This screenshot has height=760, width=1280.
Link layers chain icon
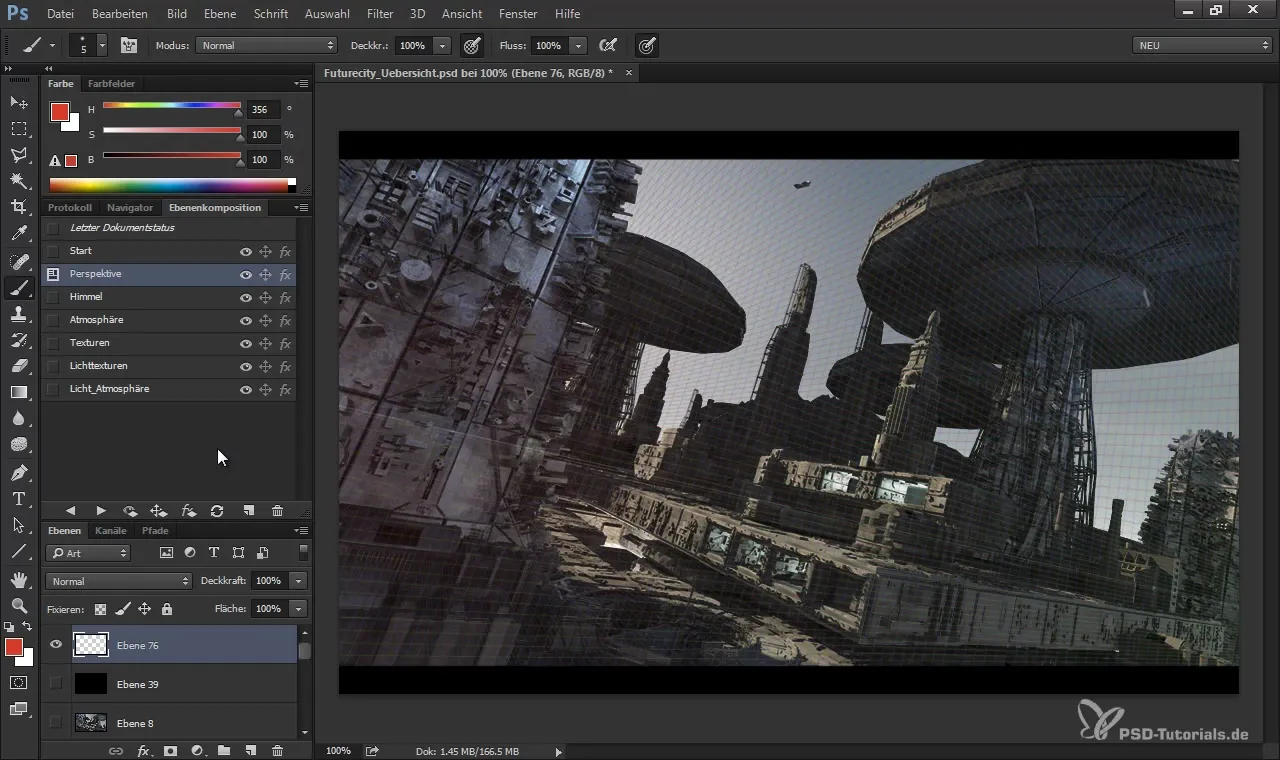click(116, 750)
